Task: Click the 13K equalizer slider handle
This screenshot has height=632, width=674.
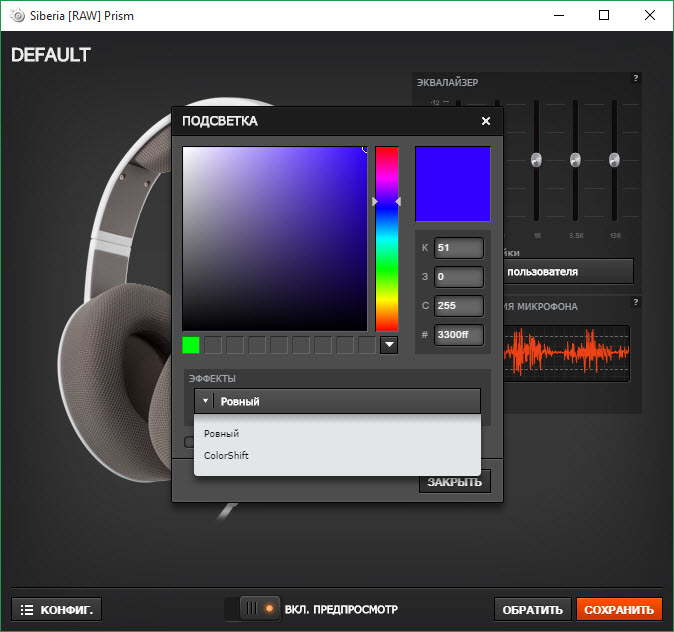Action: click(x=614, y=160)
